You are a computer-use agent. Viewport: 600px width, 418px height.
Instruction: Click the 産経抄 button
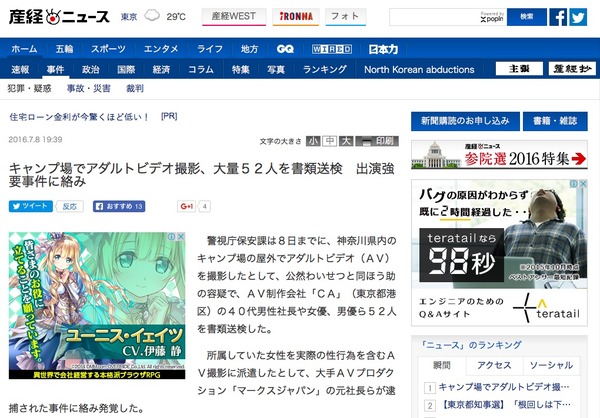point(572,69)
